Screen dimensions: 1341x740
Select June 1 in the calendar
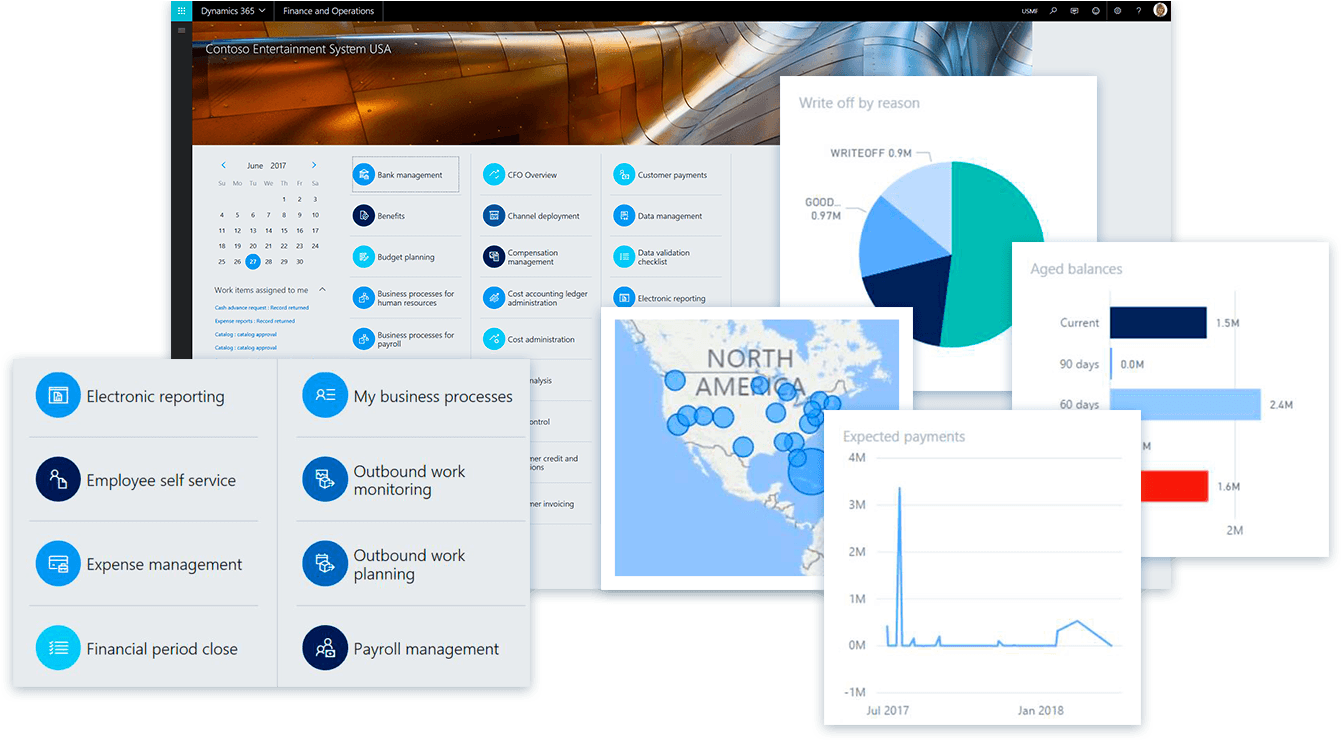(x=284, y=199)
